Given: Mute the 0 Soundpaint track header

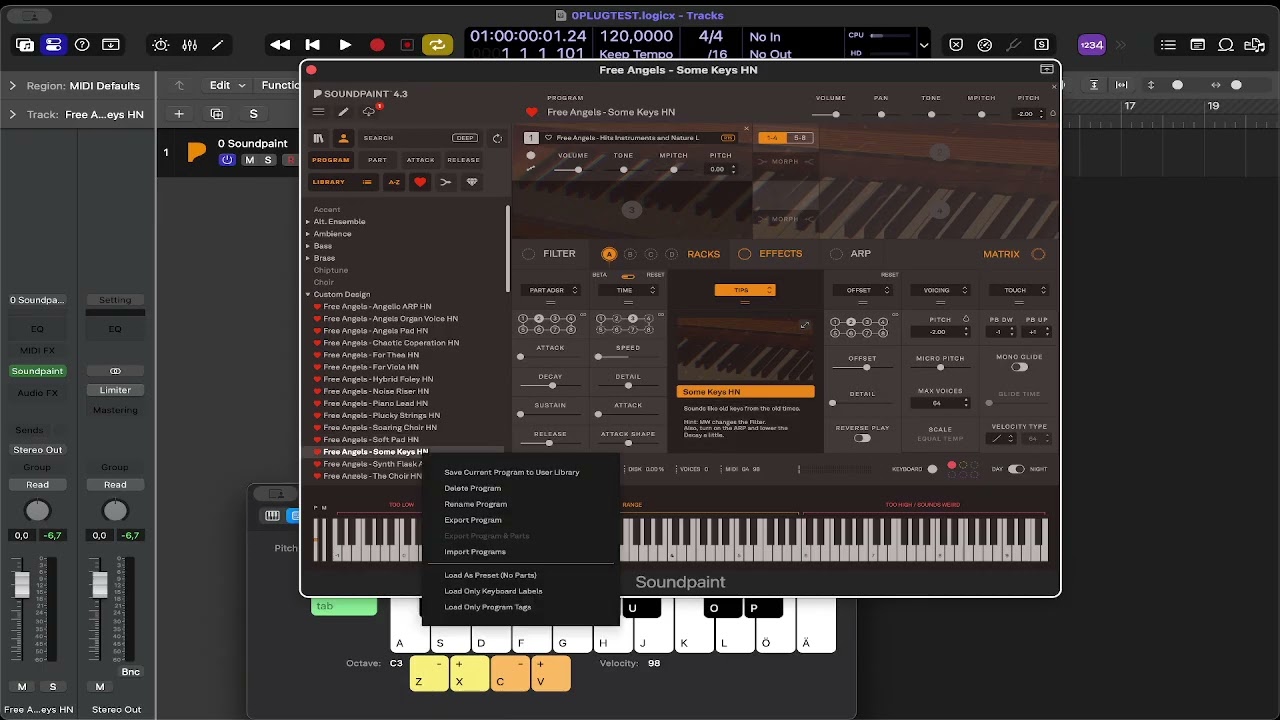Looking at the screenshot, I should click(x=249, y=160).
